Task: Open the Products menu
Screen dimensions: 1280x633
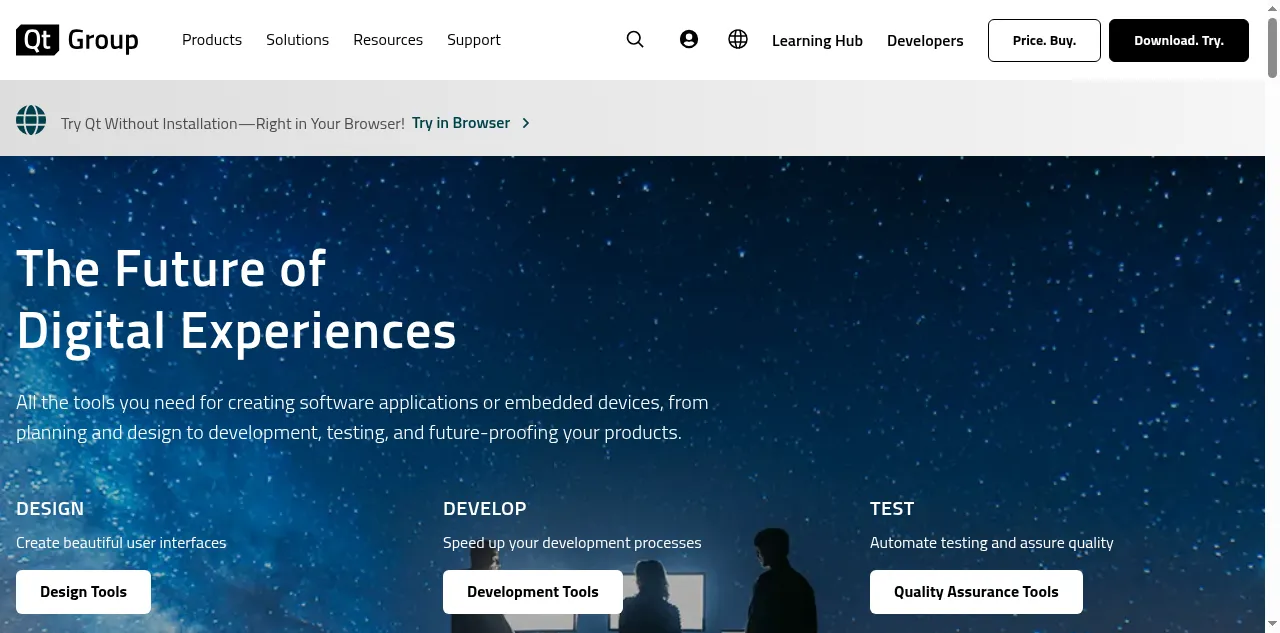Action: [x=212, y=40]
